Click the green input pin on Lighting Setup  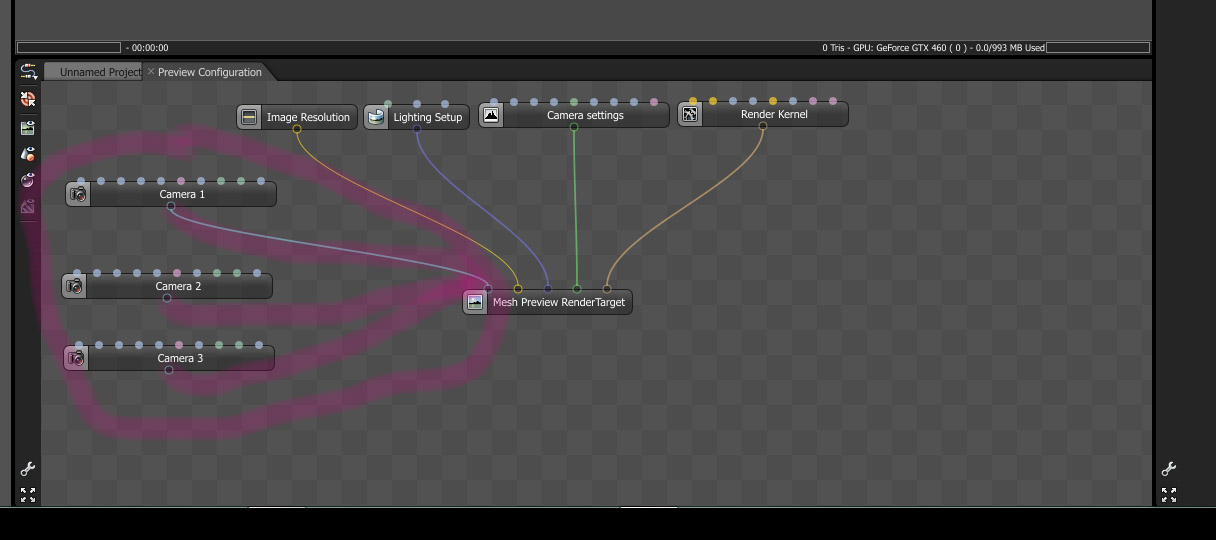[x=388, y=104]
